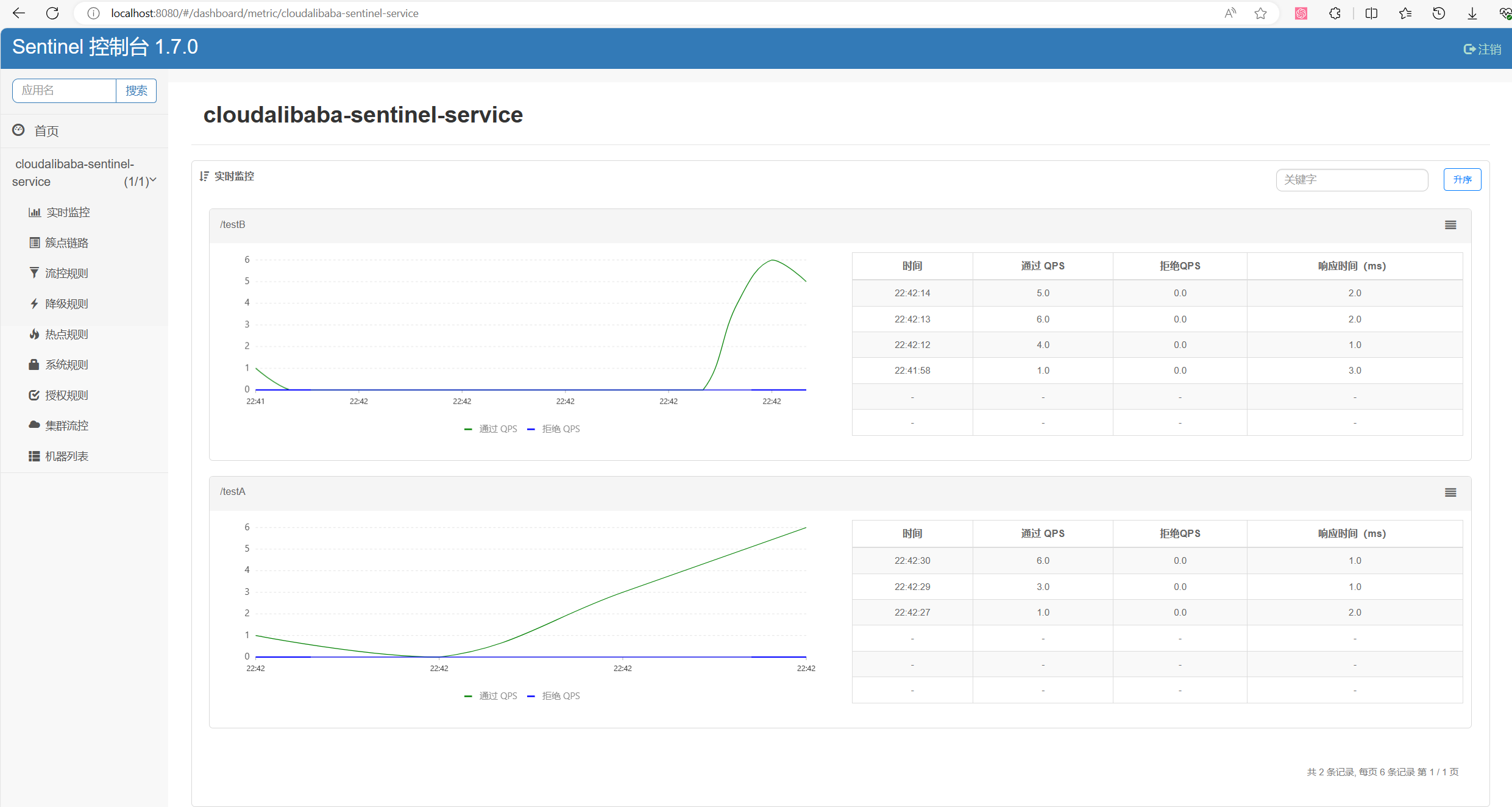Screen dimensions: 1512x807
Task: Click the filter icon beside 流控规则
Action: coord(34,272)
